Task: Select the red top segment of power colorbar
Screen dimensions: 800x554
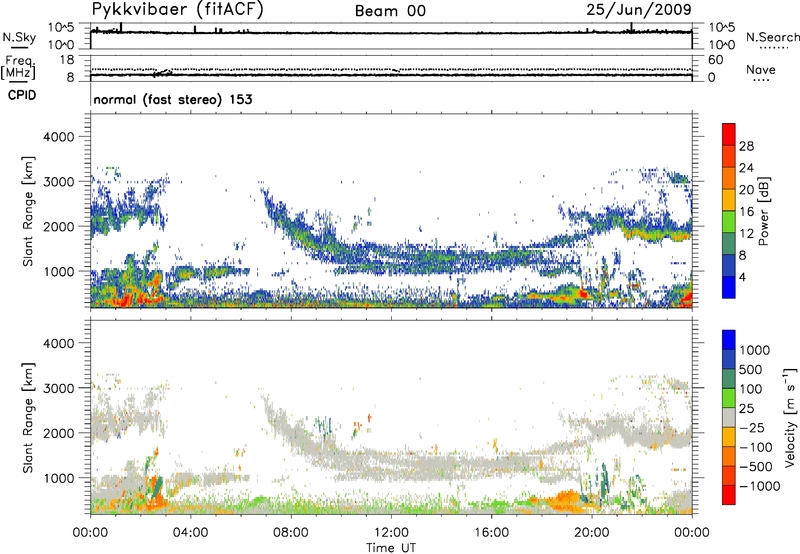Action: click(x=729, y=135)
